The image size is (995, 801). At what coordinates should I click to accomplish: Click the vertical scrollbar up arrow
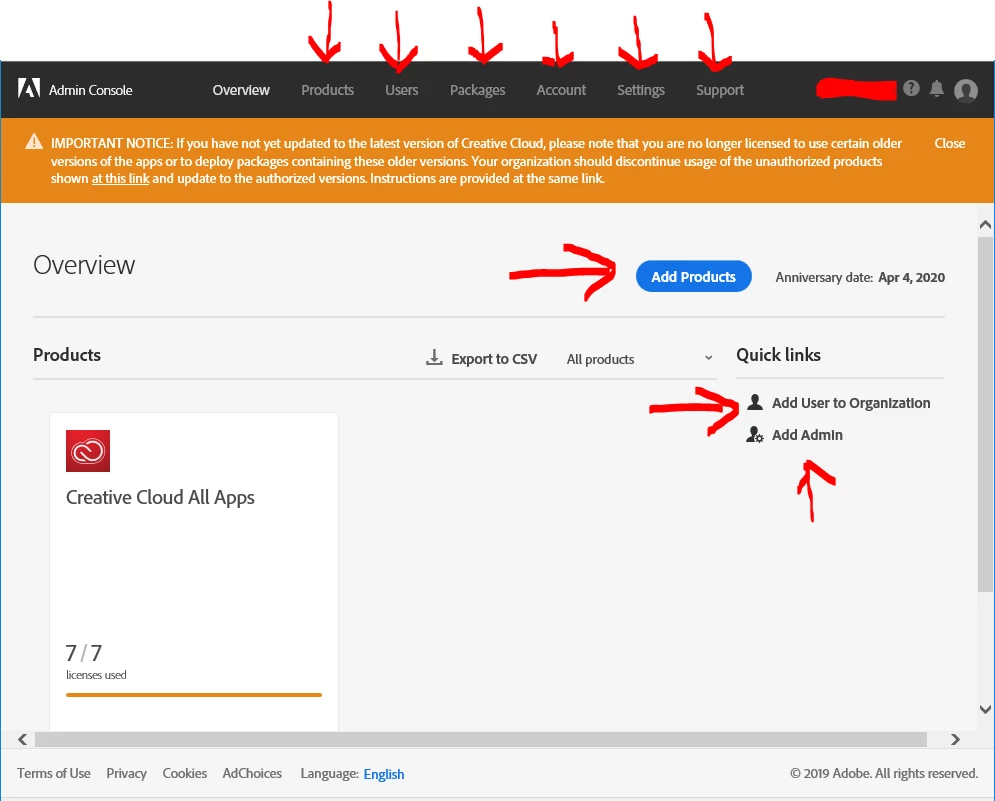point(985,225)
